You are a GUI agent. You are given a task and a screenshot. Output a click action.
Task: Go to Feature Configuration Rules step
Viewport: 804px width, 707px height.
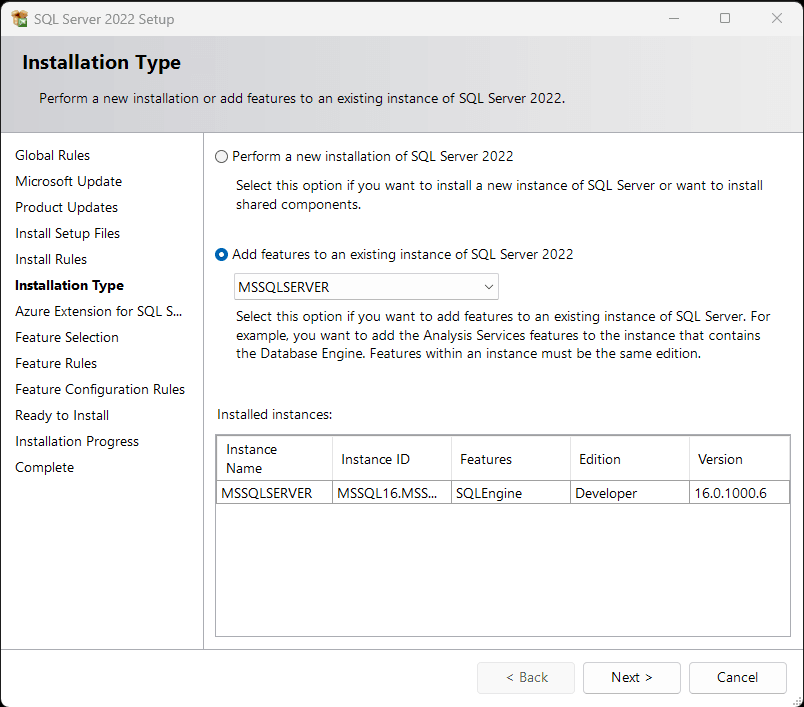pos(100,390)
